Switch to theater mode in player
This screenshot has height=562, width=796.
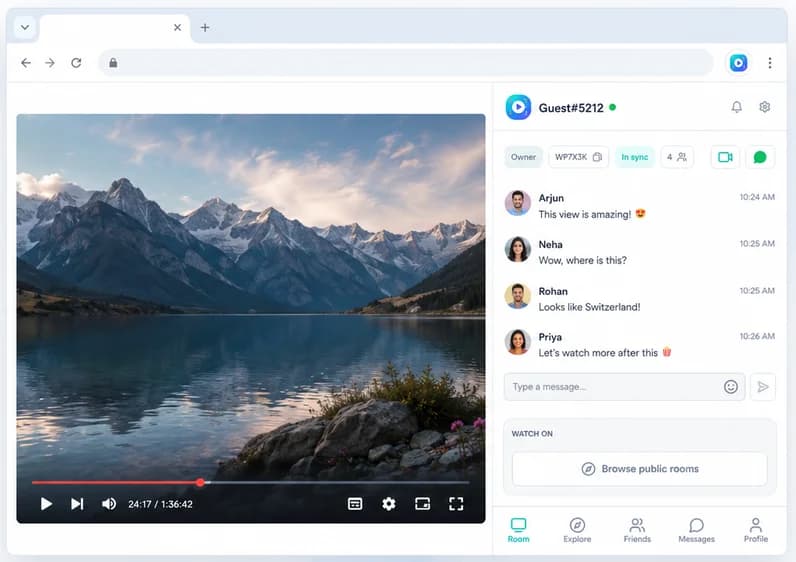coord(422,504)
